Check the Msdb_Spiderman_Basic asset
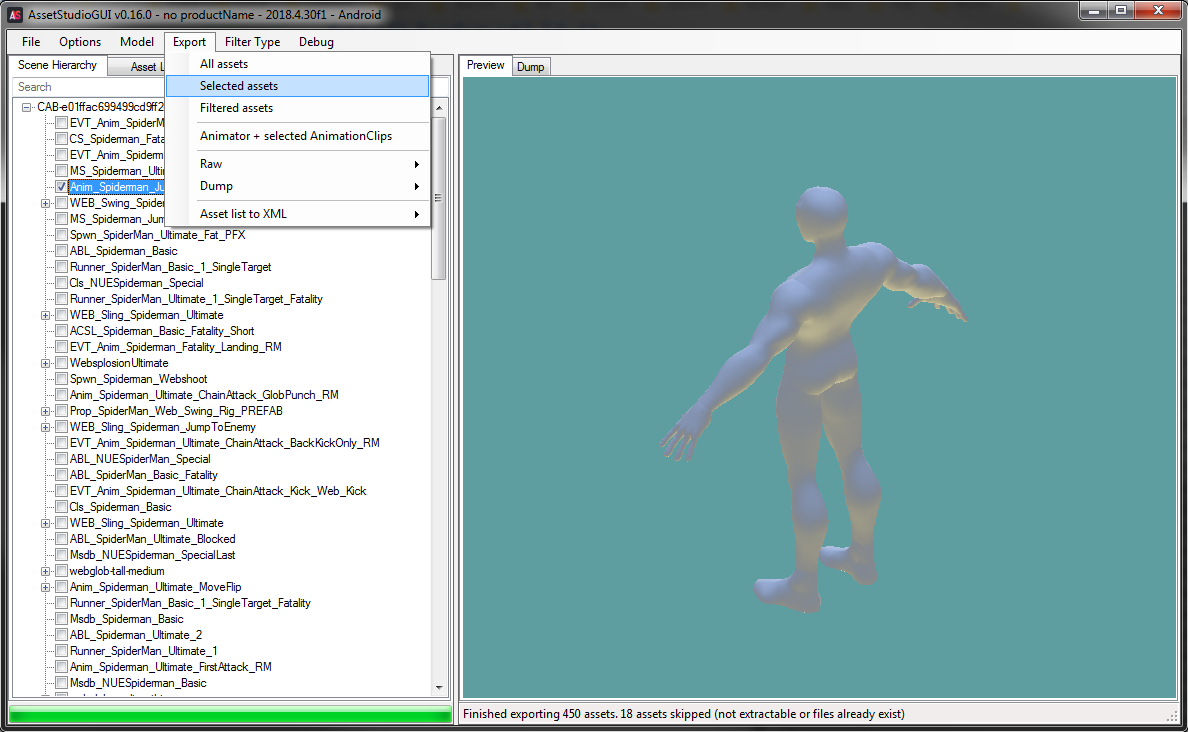 pos(61,619)
